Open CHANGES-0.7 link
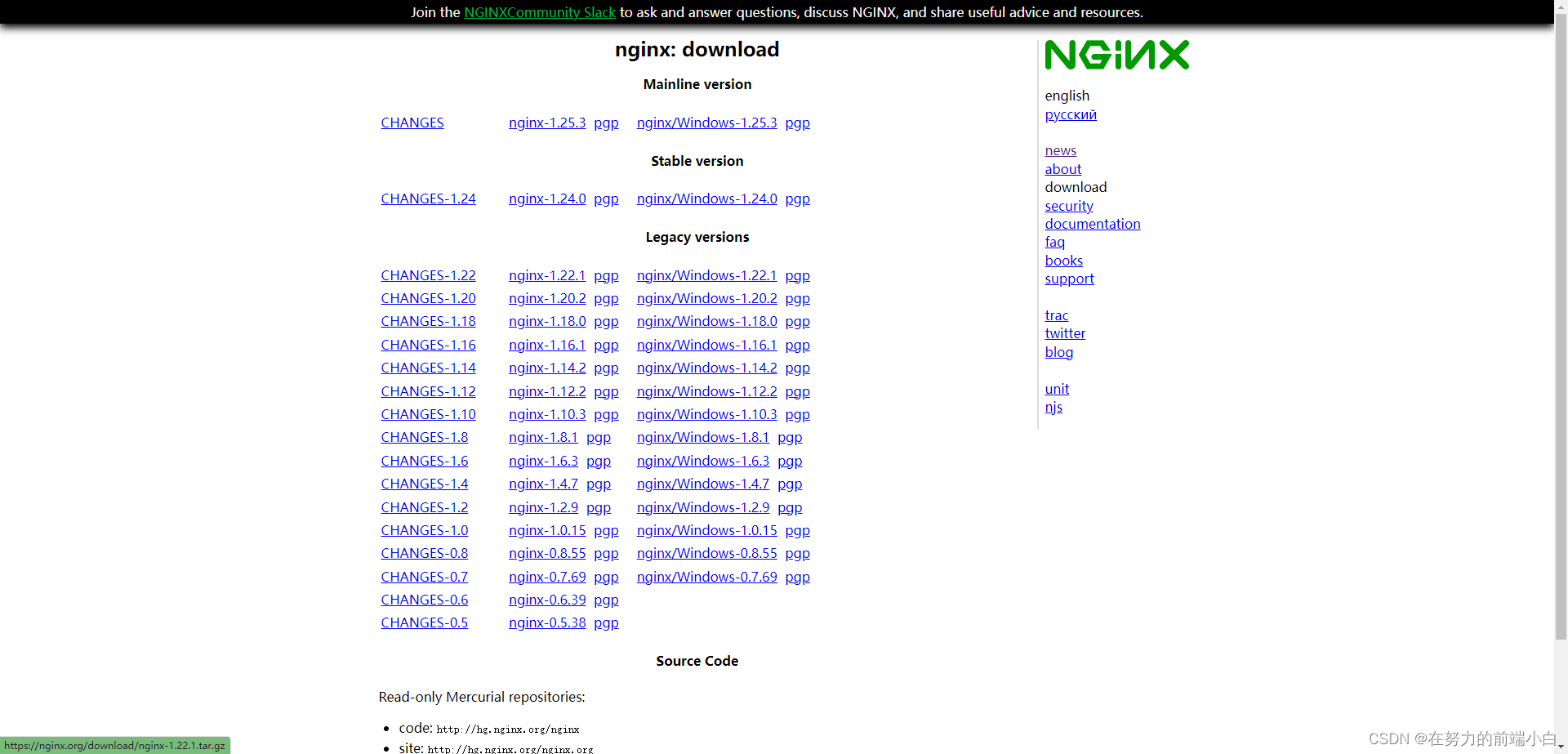1568x754 pixels. [x=425, y=577]
